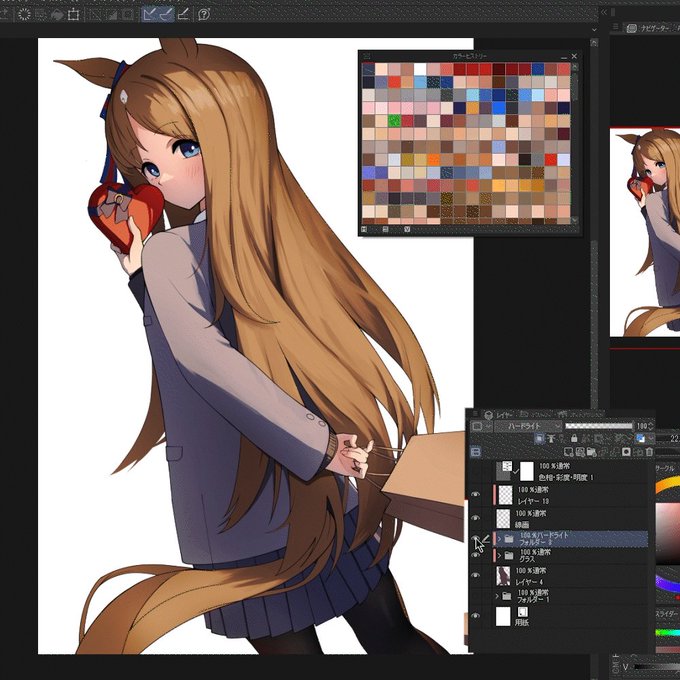Toggle the snap to special ruler toolbar icon
680x680 pixels.
tap(166, 14)
